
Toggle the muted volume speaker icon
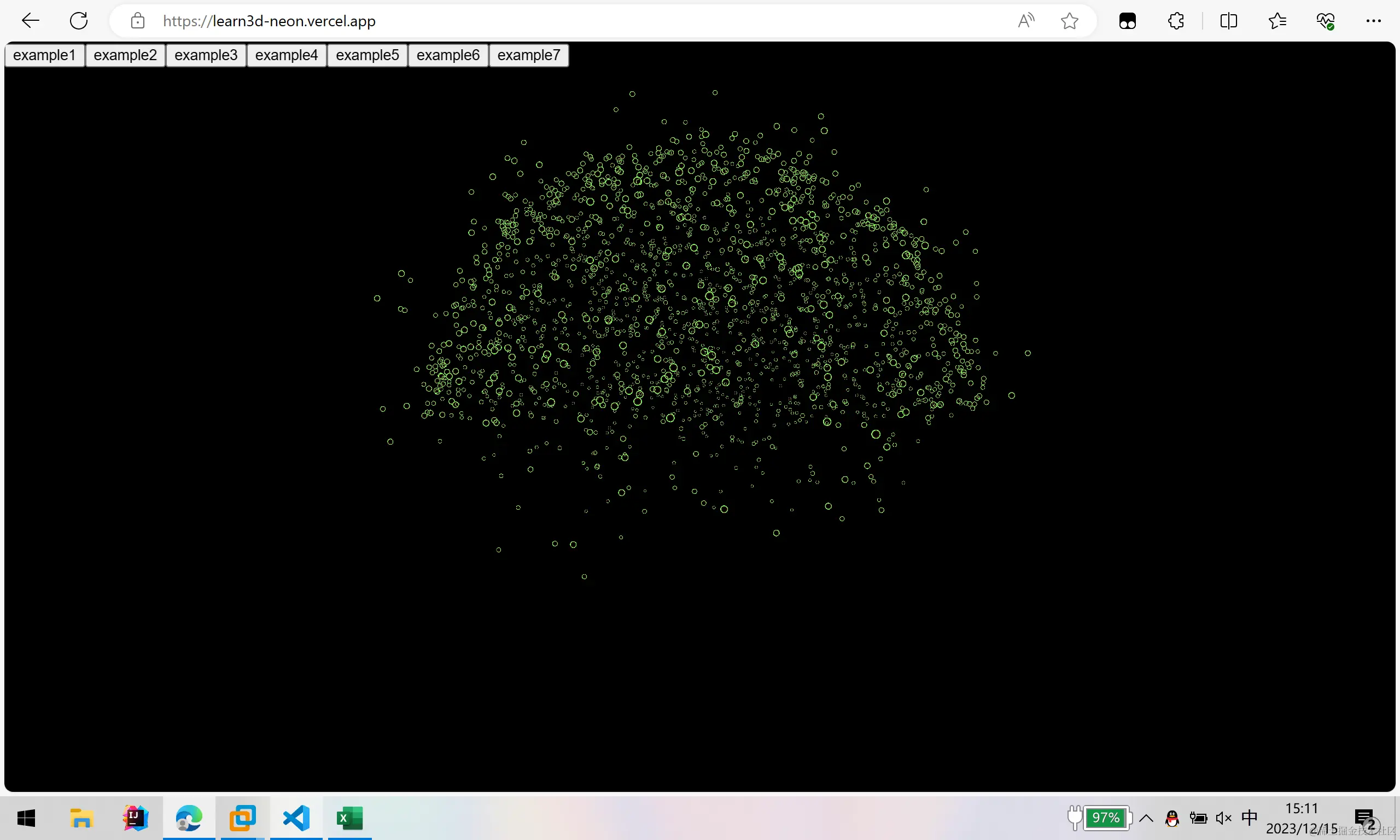click(x=1223, y=818)
